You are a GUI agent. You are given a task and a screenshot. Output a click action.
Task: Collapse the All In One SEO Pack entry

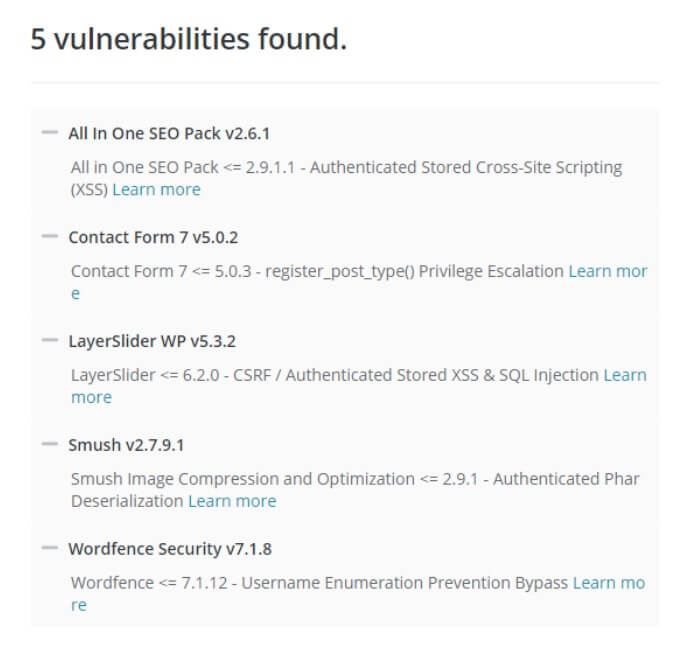pos(50,132)
